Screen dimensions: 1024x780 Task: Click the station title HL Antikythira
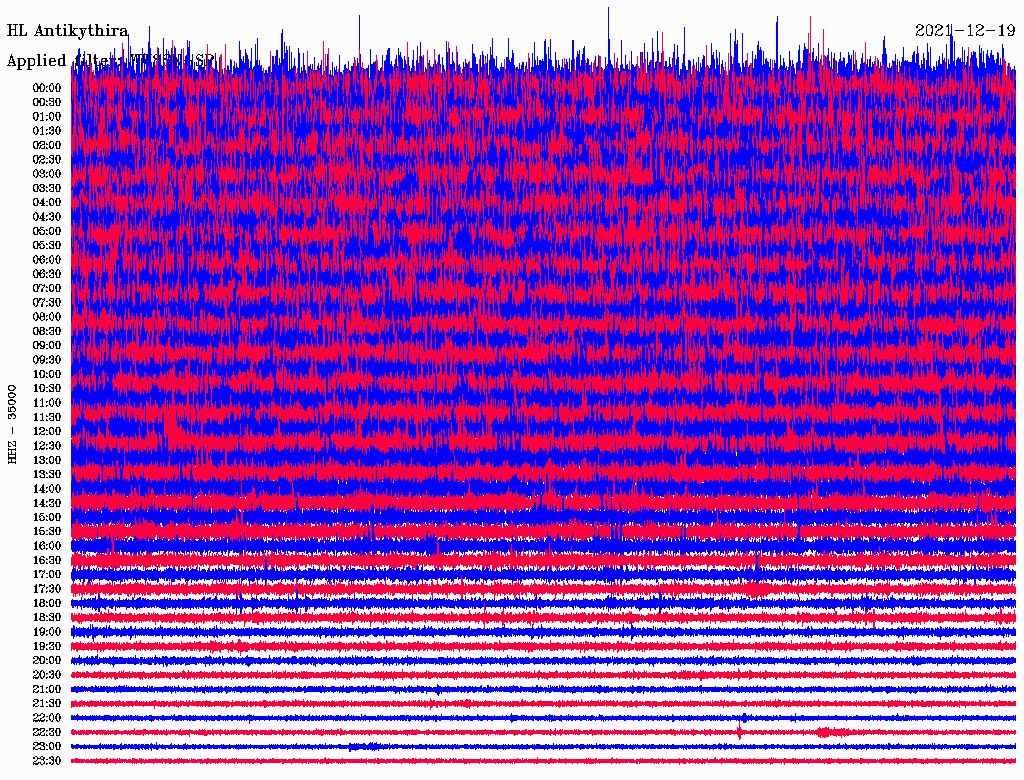pos(67,31)
